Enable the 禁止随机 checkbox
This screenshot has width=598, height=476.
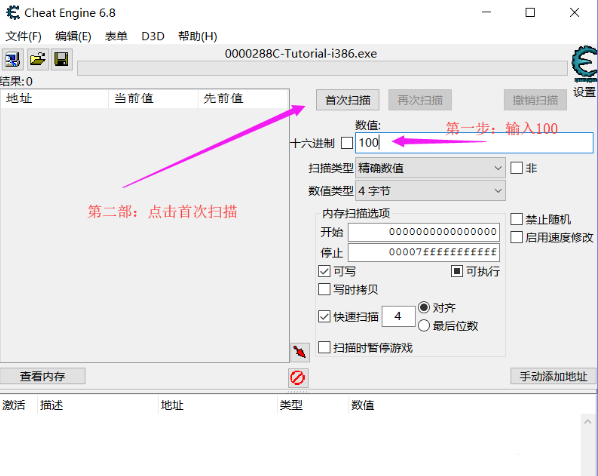(x=516, y=219)
